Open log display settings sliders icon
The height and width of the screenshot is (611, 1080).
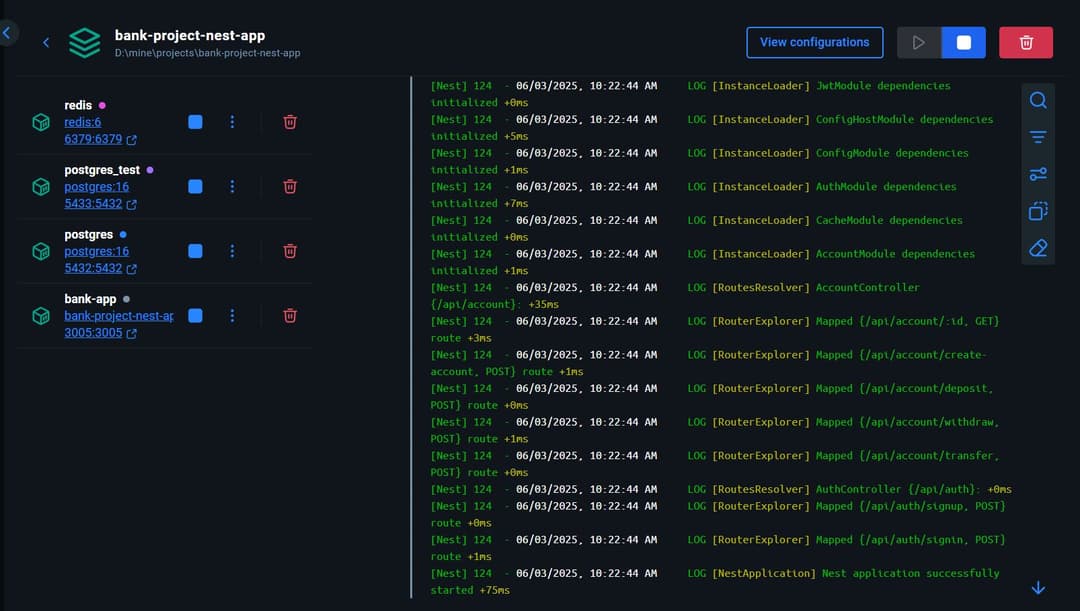click(1038, 174)
